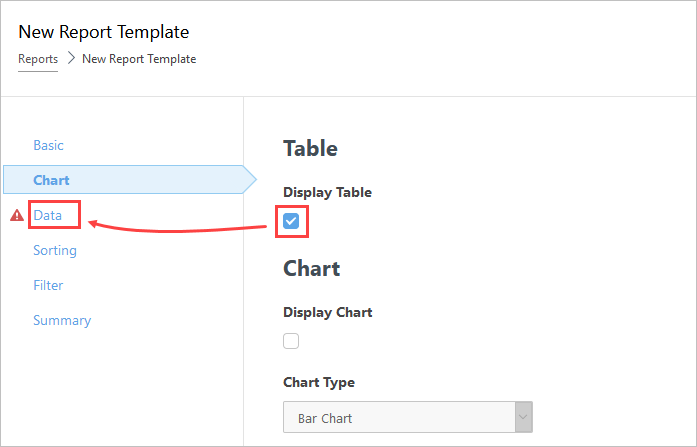Click the red warning icon beside Data
Screen dimensions: 697x447
tap(17, 216)
